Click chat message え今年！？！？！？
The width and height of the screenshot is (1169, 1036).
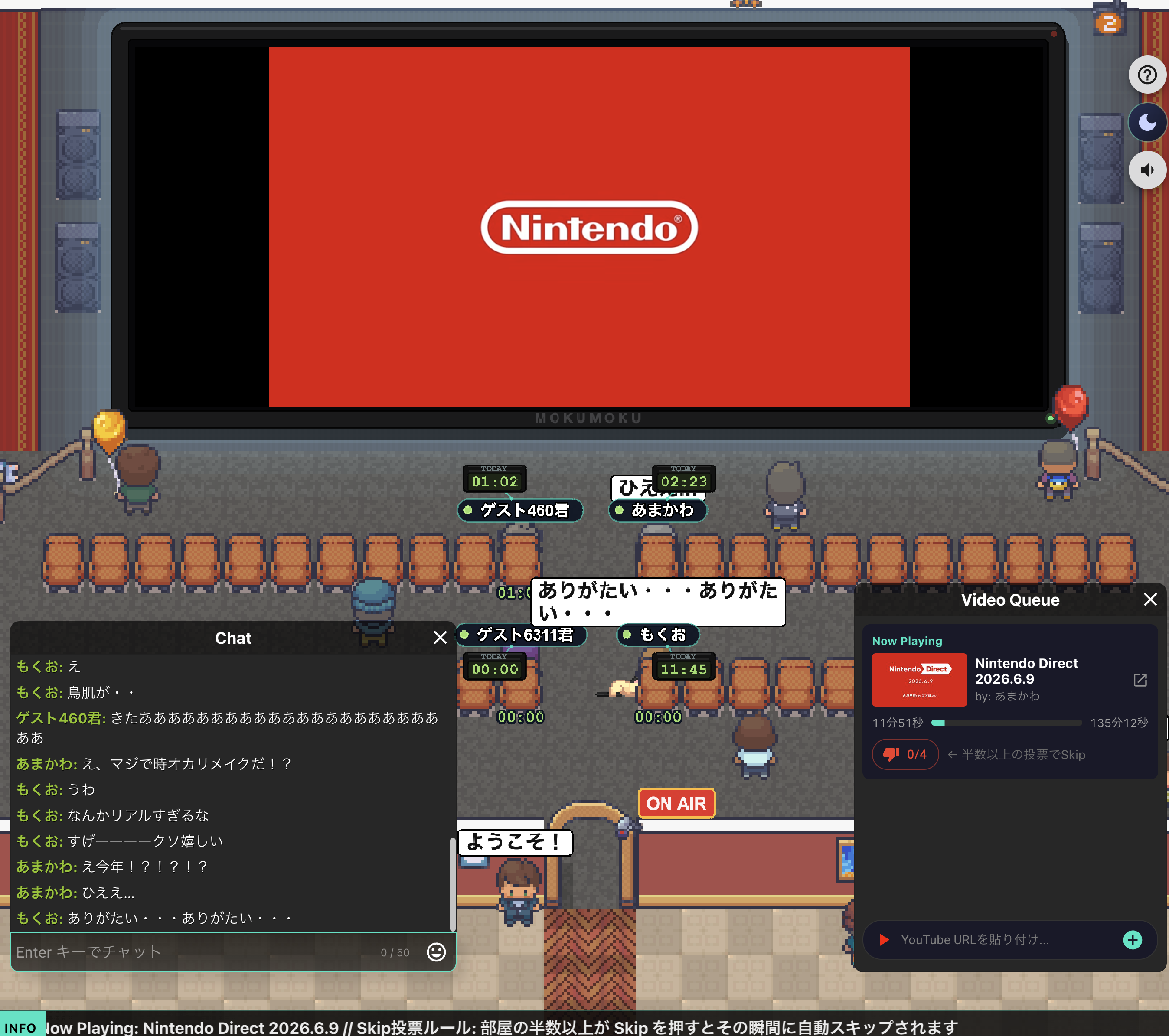click(x=145, y=866)
